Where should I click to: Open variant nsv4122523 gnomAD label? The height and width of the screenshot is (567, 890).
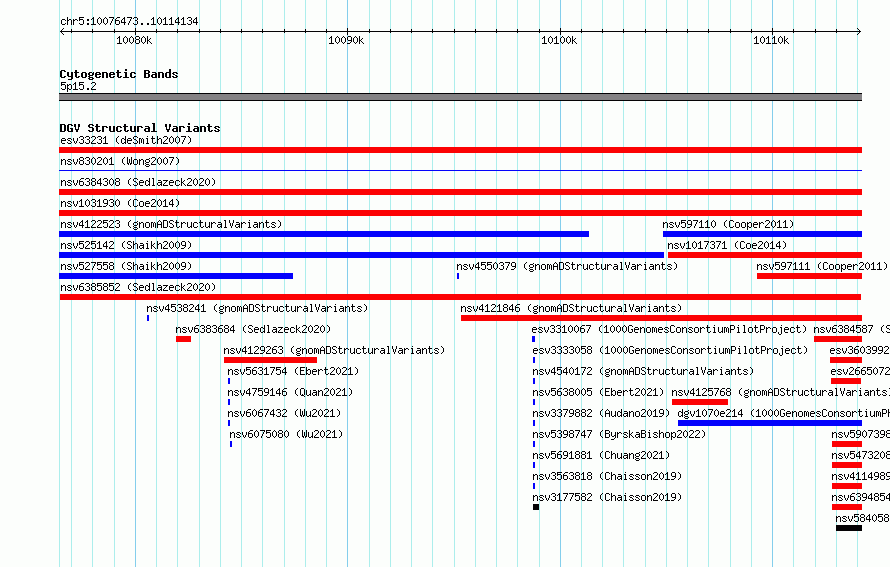(171, 224)
